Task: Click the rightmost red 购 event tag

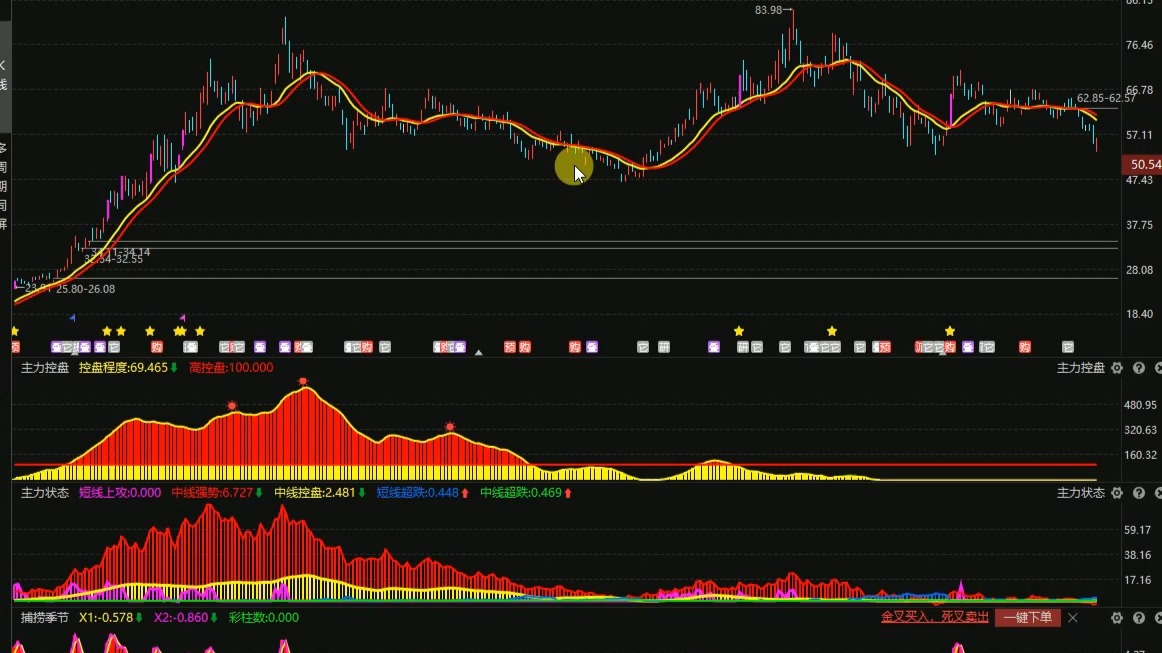Action: point(1025,347)
